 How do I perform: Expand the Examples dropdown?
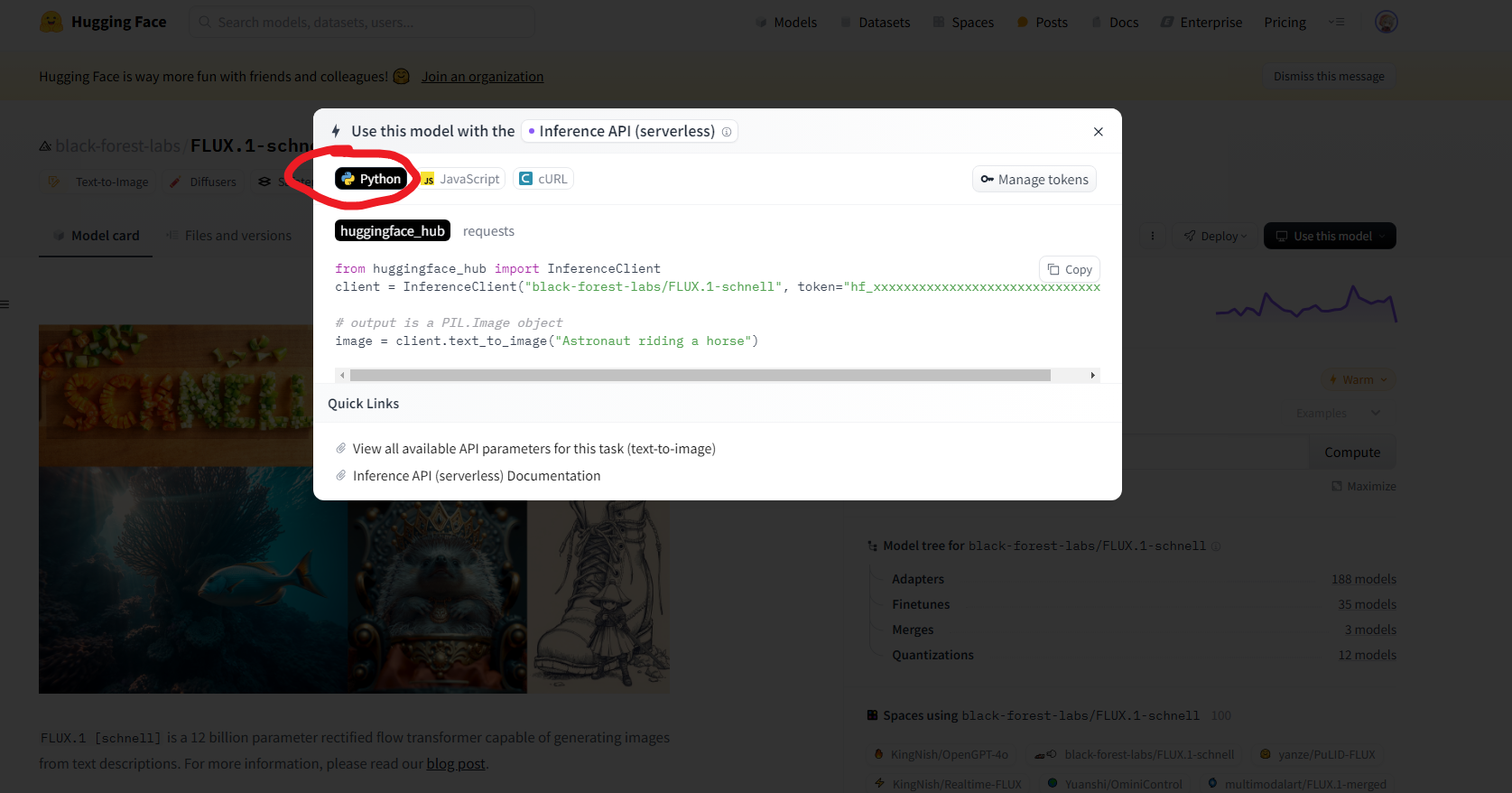[1338, 413]
